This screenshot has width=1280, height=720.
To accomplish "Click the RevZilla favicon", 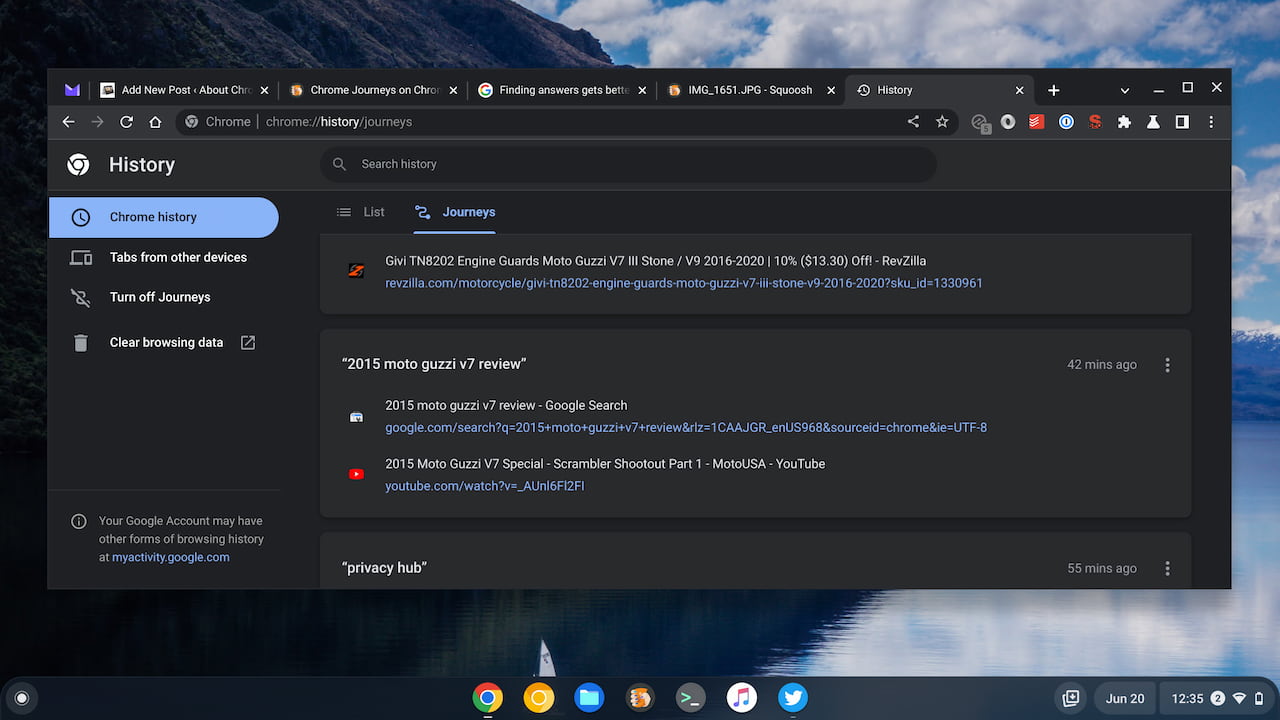I will (x=356, y=271).
